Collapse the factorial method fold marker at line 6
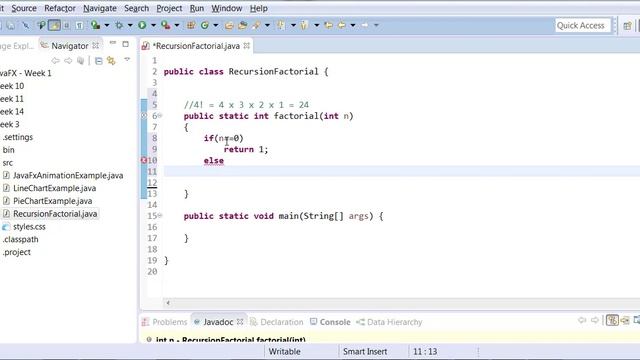This screenshot has height=360, width=640. pos(160,116)
